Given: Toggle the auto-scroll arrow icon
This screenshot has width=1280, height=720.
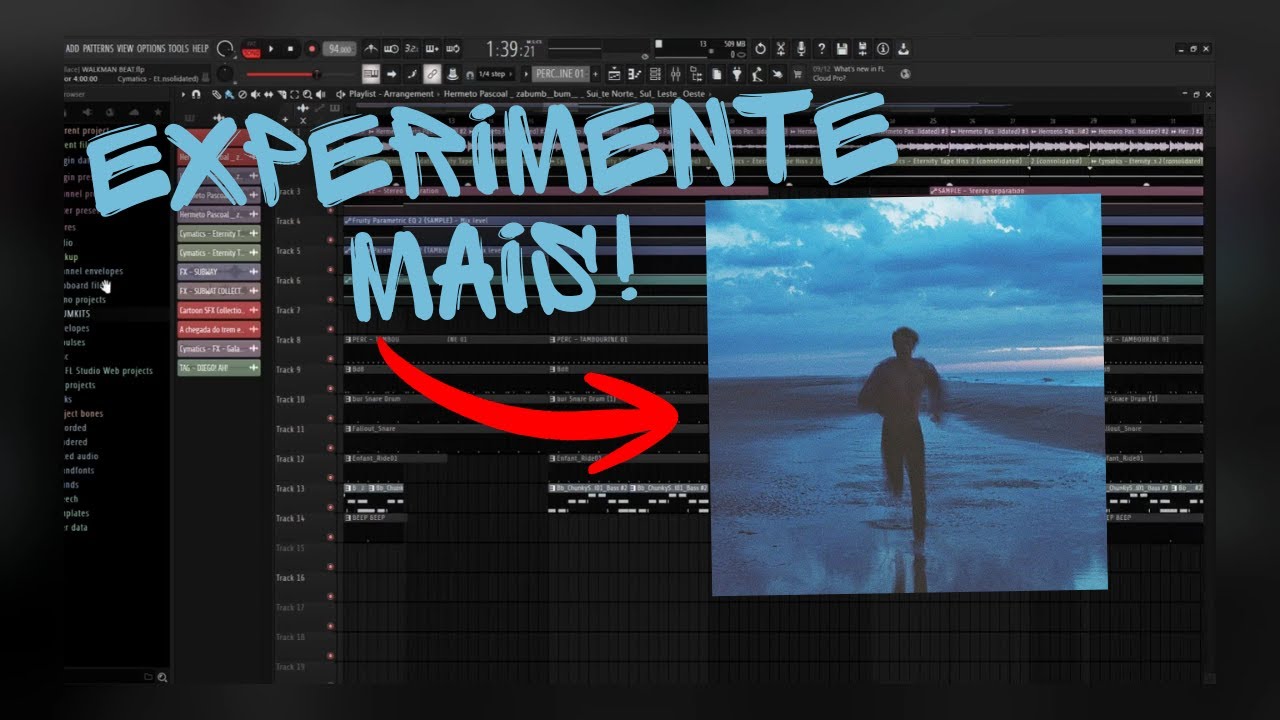Looking at the screenshot, I should 391,74.
